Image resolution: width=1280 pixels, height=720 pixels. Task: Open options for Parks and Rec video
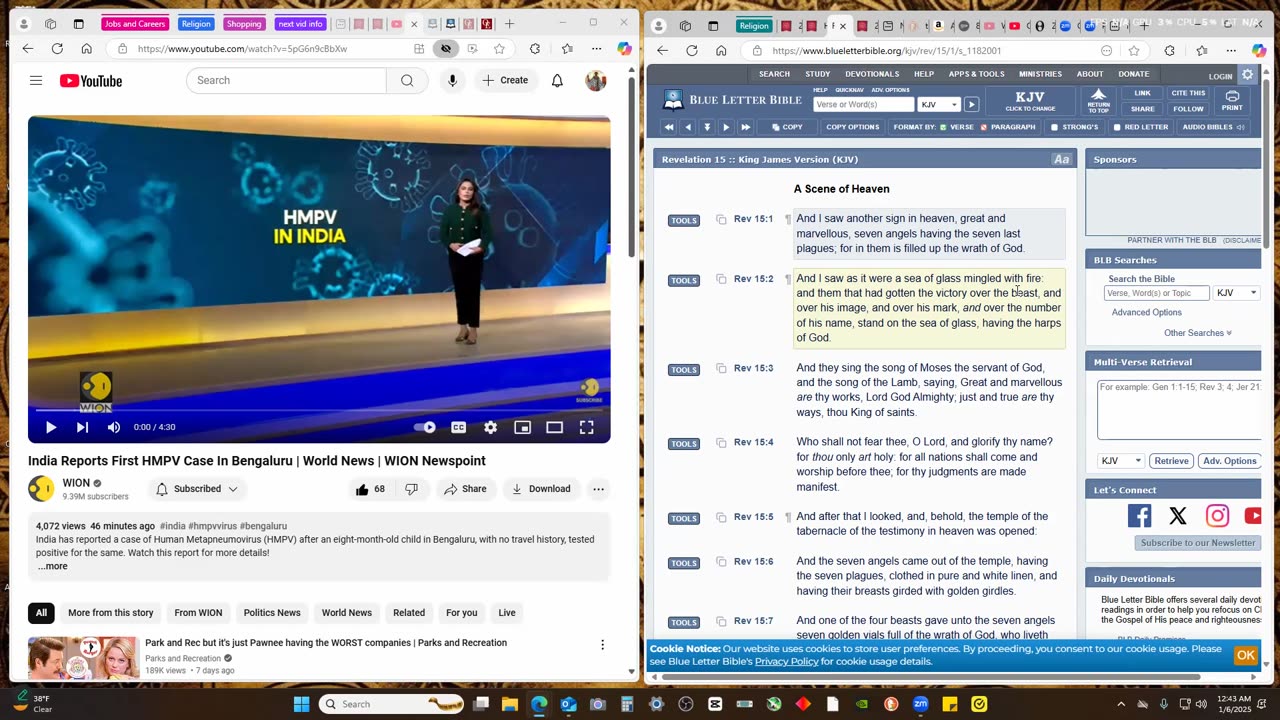coord(602,645)
